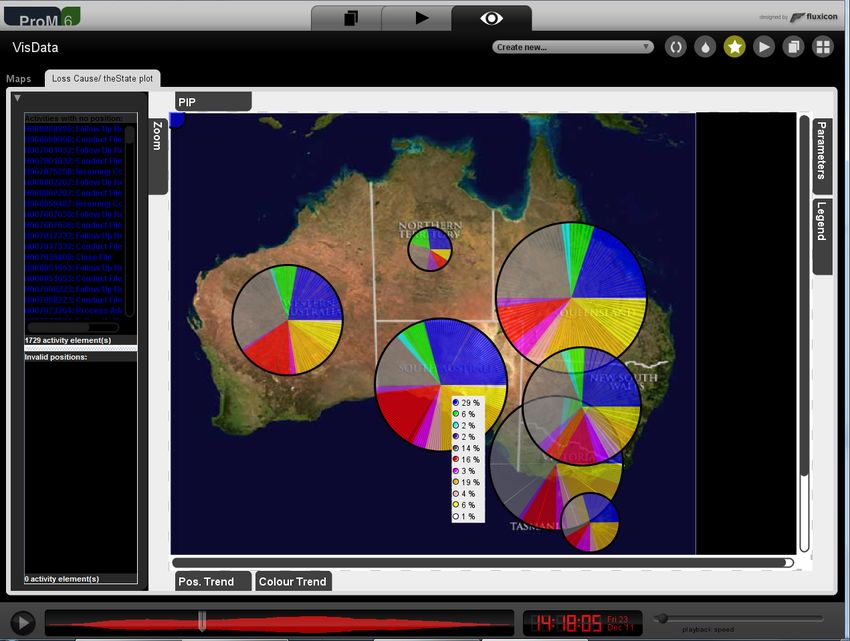Adjust the playback speed slider knob
The width and height of the screenshot is (850, 641).
[662, 618]
